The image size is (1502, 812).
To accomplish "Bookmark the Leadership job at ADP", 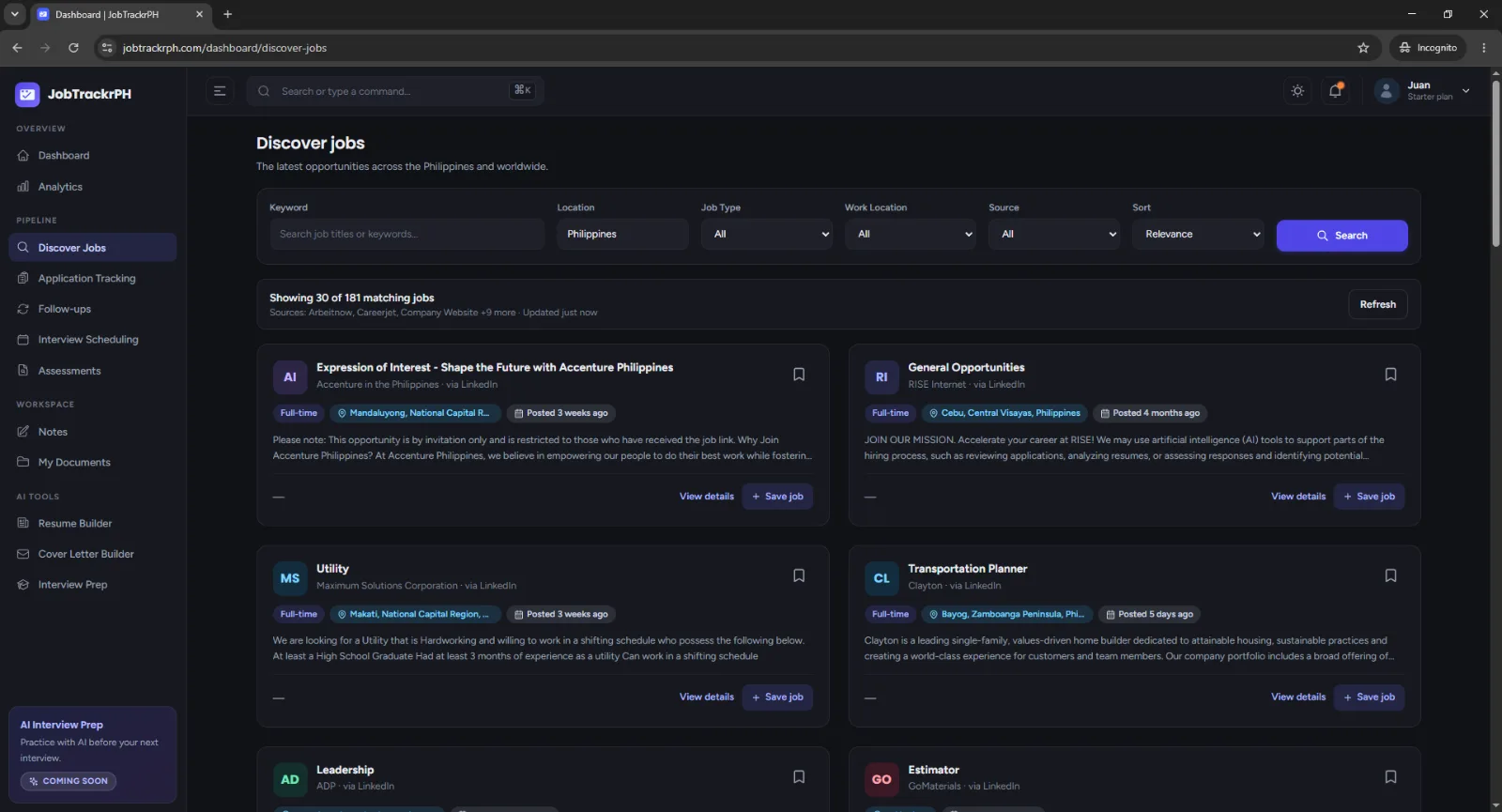I will click(799, 776).
